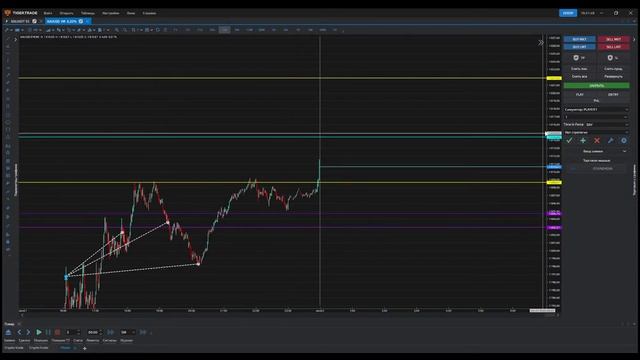This screenshot has height=360, width=640.
Task: Expand the order type dropdown below strategy icons
Action: 596,151
